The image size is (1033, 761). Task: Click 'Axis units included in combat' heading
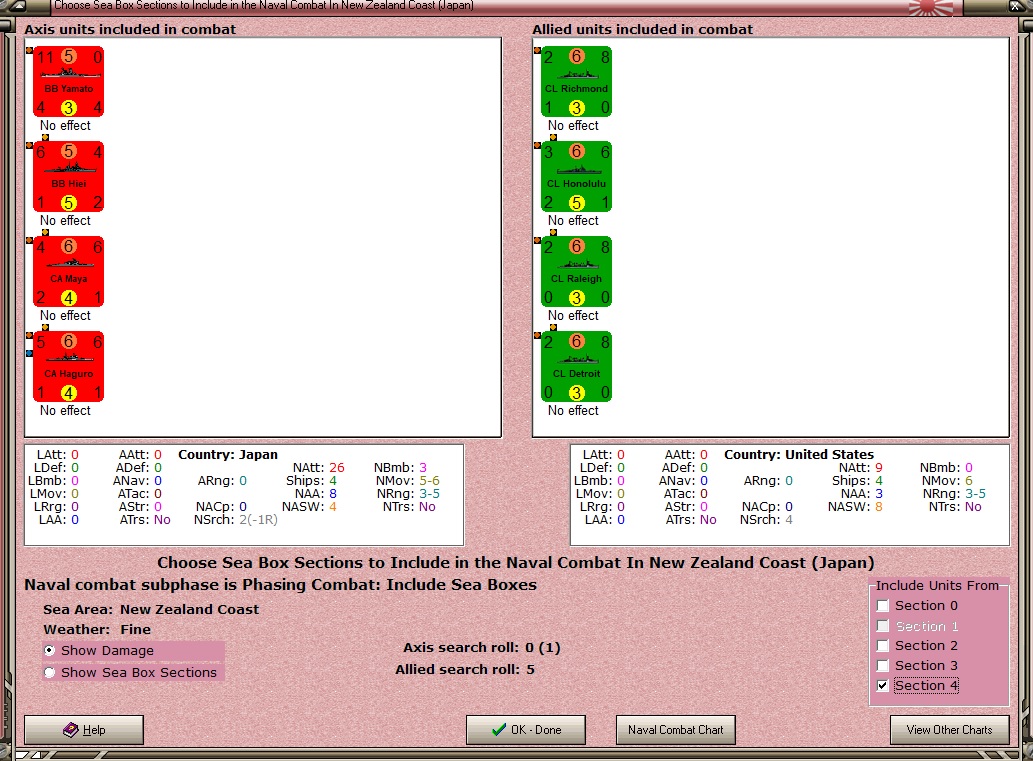point(130,30)
